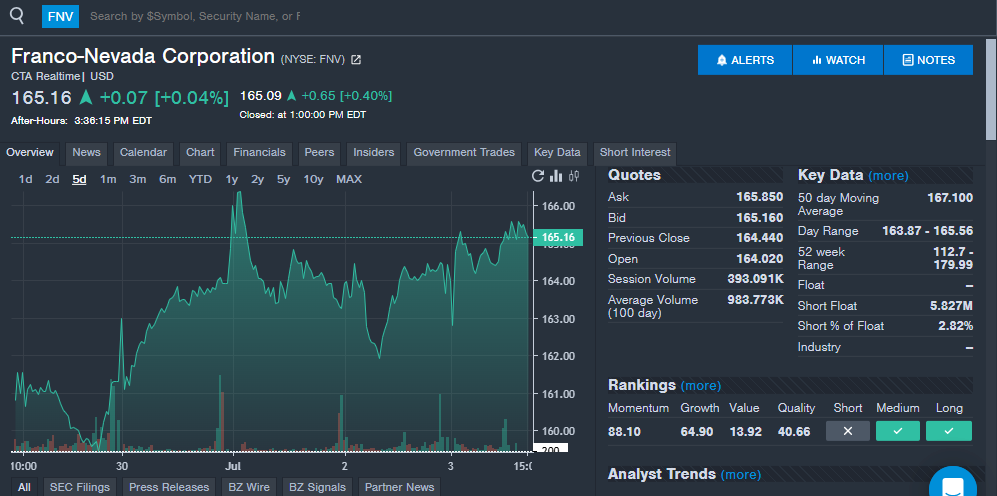Open the ALERTS button
This screenshot has height=496, width=997.
coord(745,60)
